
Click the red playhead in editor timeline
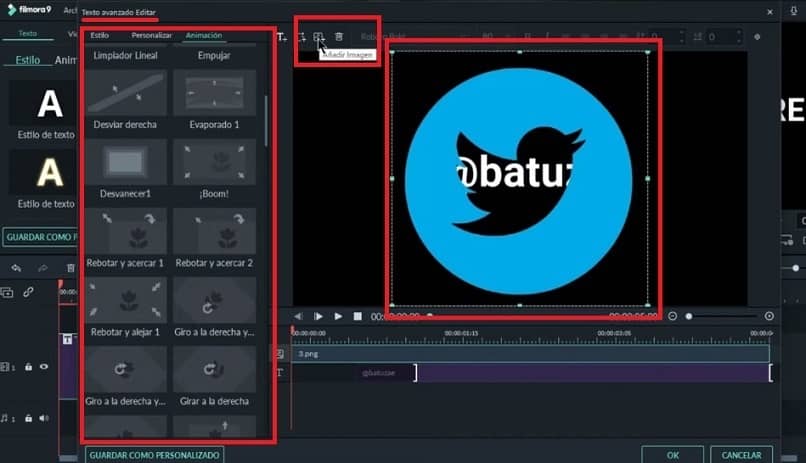coord(292,330)
